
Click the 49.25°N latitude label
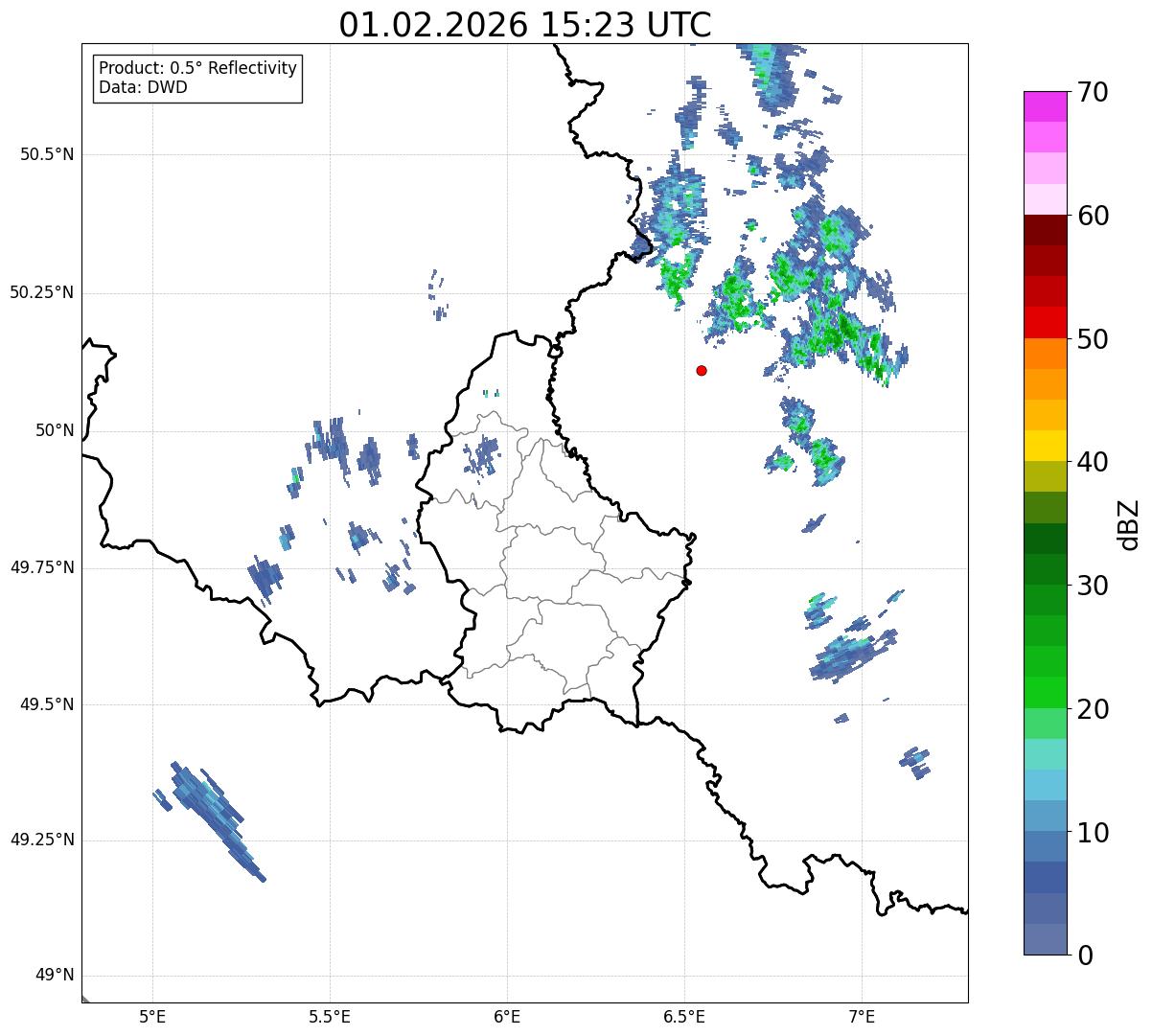pos(41,840)
